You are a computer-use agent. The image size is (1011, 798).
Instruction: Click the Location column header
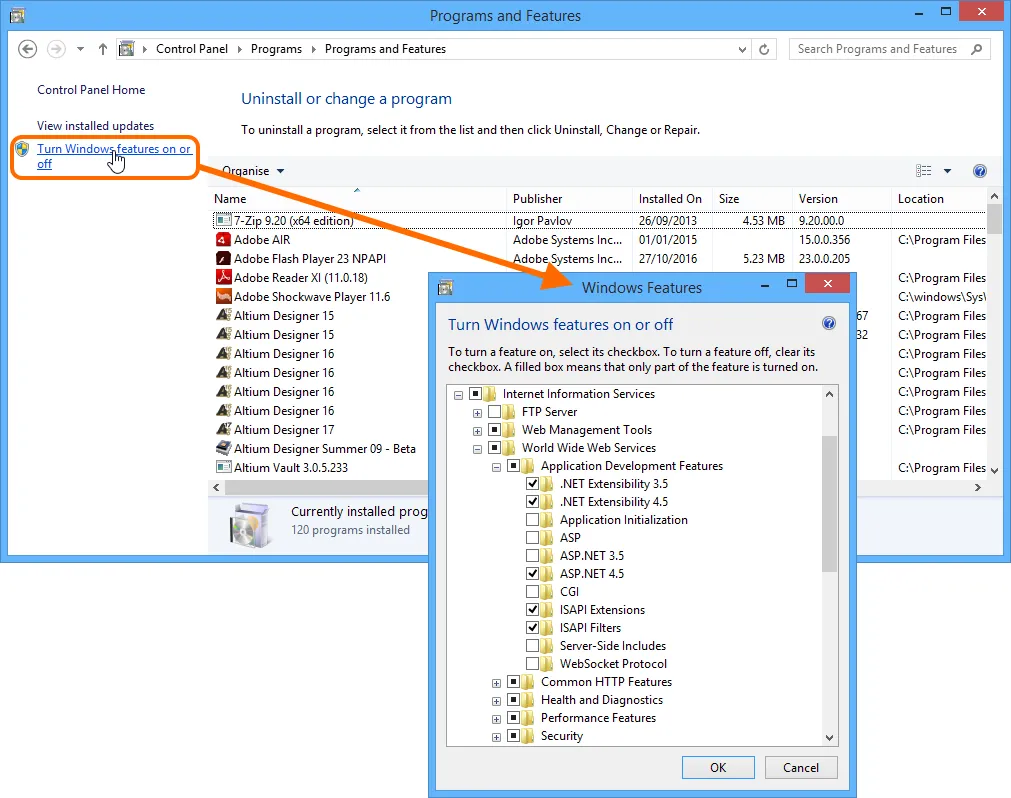coord(939,199)
